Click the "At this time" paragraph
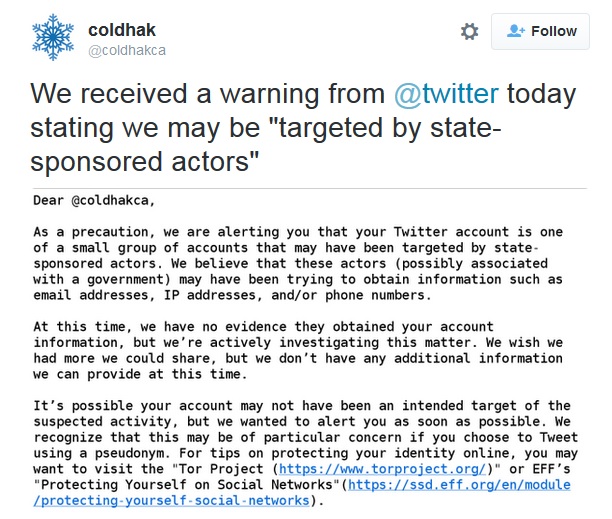This screenshot has width=612, height=519. [300, 350]
